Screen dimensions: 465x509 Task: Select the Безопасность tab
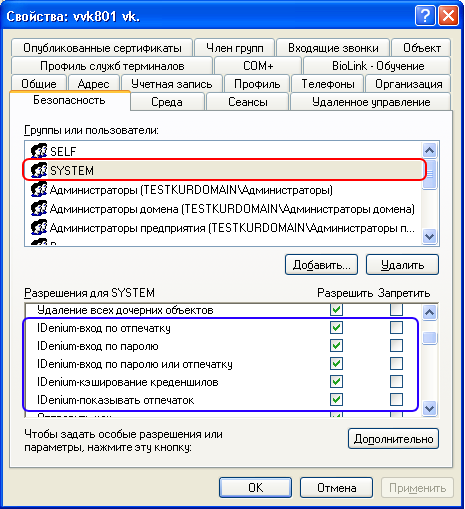click(69, 100)
